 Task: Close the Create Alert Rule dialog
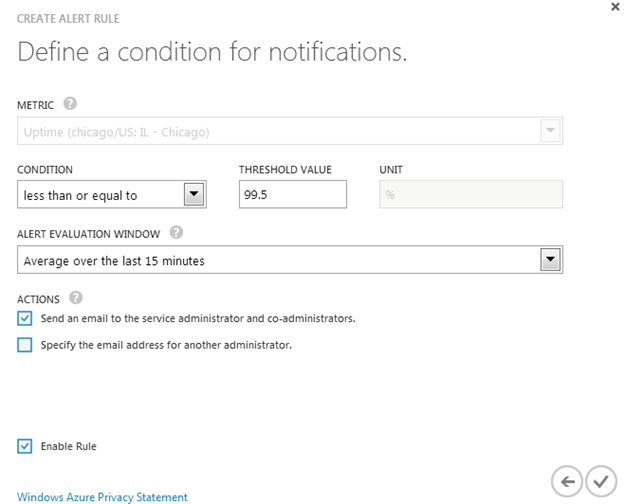[613, 6]
